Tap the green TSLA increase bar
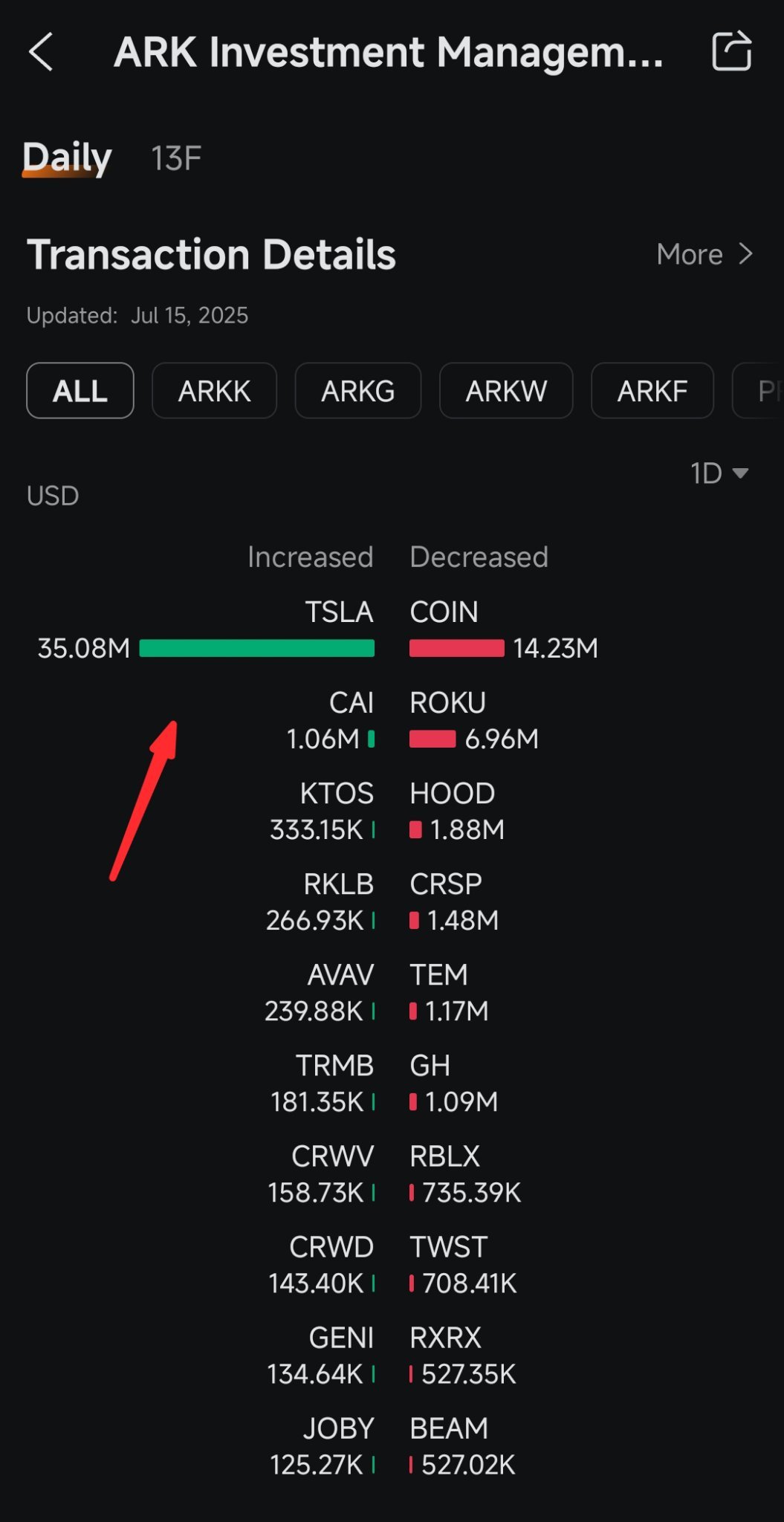The width and height of the screenshot is (784, 1522). point(256,648)
